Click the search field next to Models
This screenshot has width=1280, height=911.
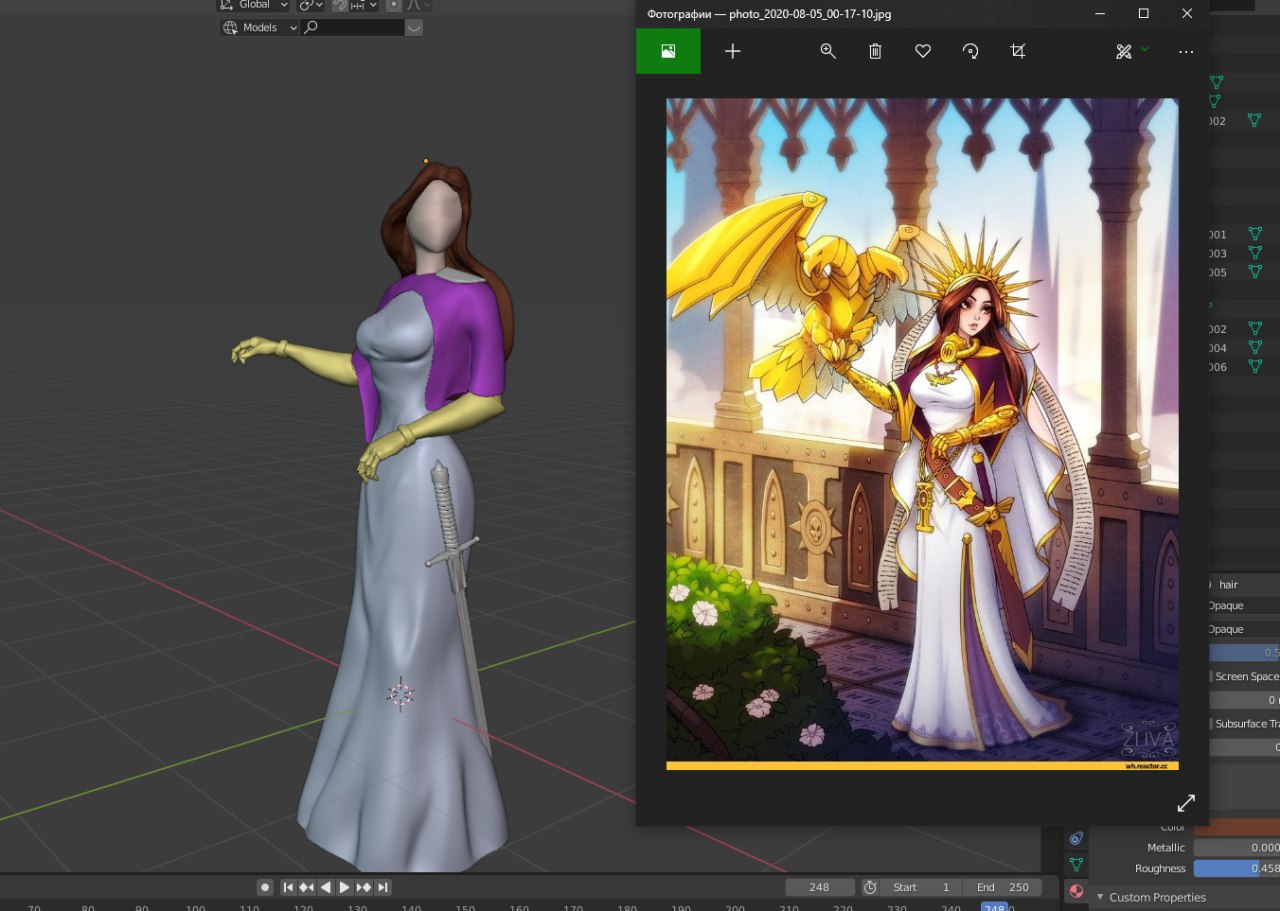(353, 28)
